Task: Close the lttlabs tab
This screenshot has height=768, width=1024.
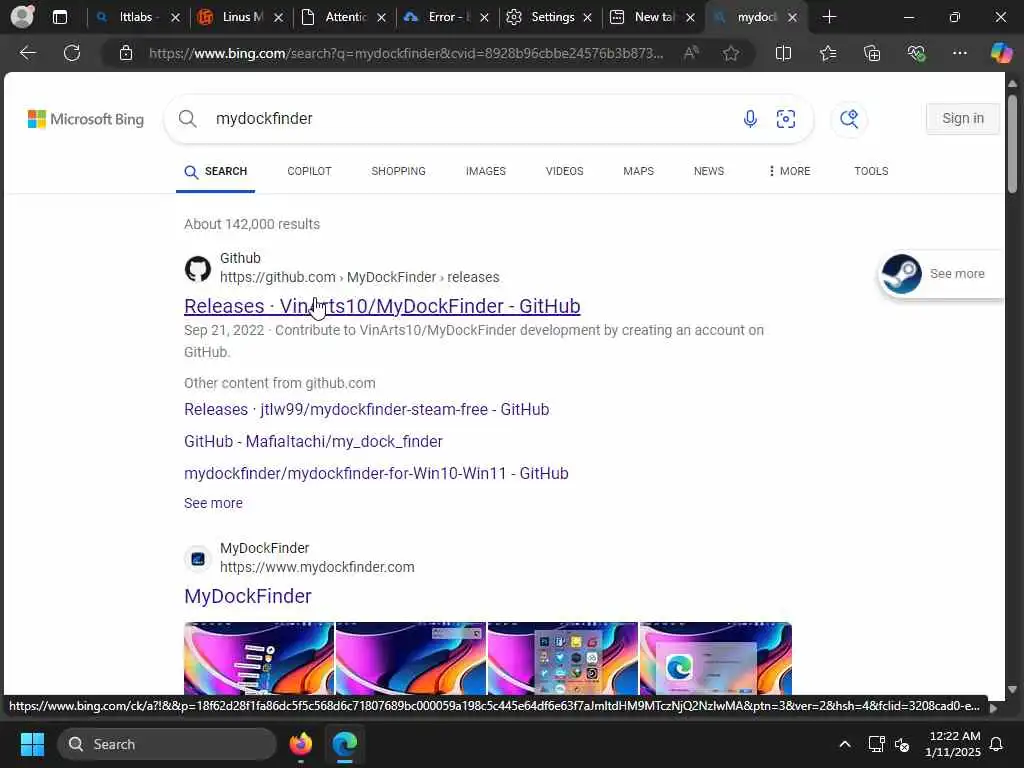Action: 175,18
